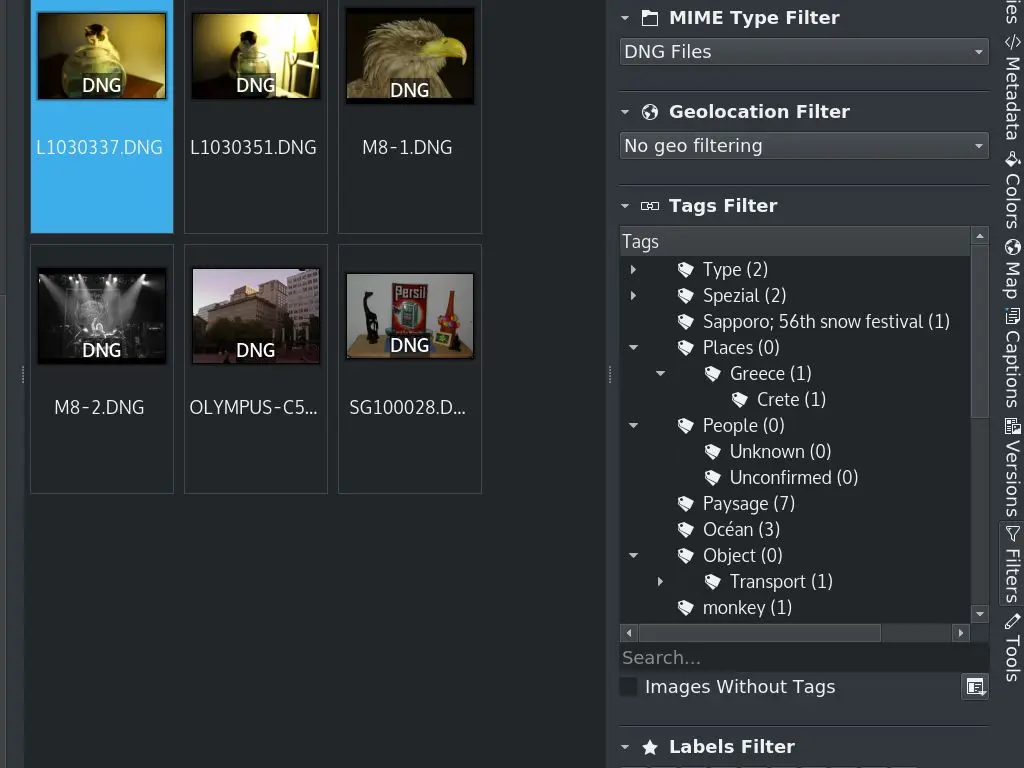Click the folder icon in MIME Type Filter header

point(652,17)
